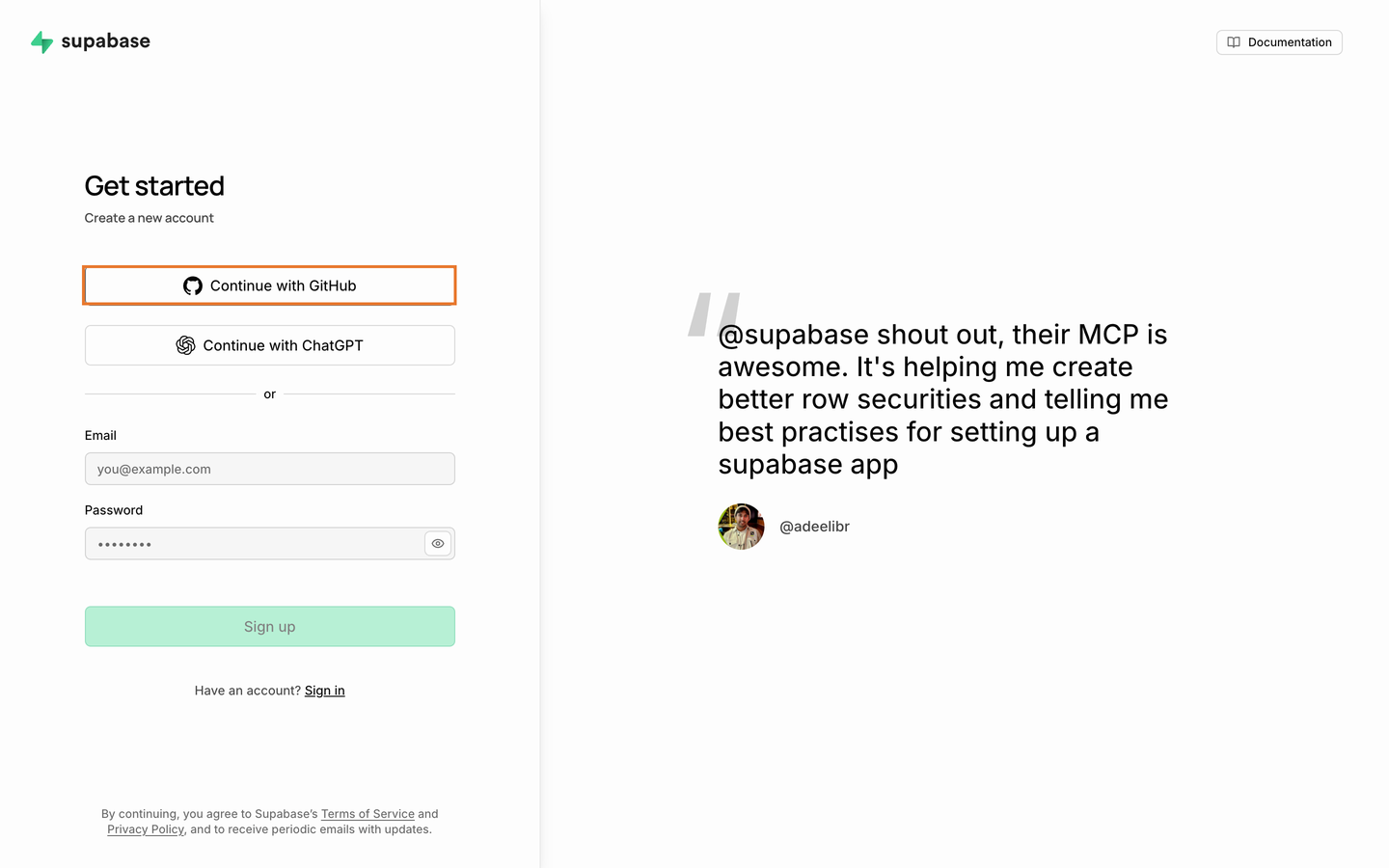The image size is (1389, 868).
Task: Click the green Sign up button
Action: point(270,627)
